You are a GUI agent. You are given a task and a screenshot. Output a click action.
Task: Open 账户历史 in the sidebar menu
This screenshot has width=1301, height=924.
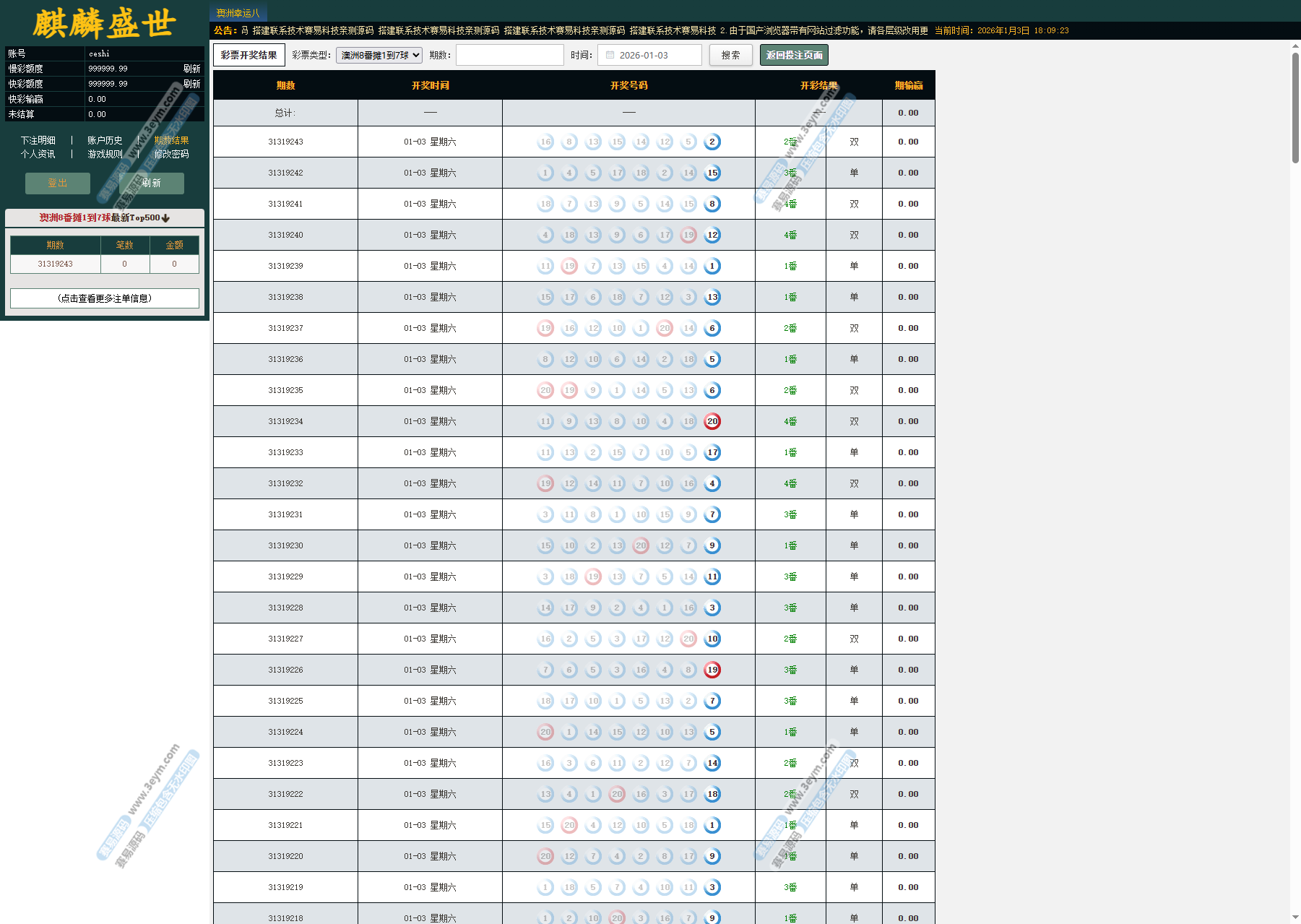click(x=105, y=140)
